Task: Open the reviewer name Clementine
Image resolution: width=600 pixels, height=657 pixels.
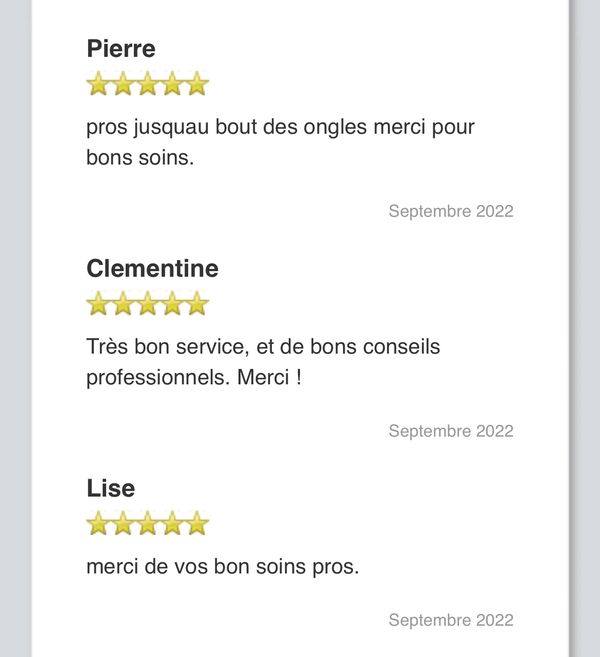Action: point(152,268)
